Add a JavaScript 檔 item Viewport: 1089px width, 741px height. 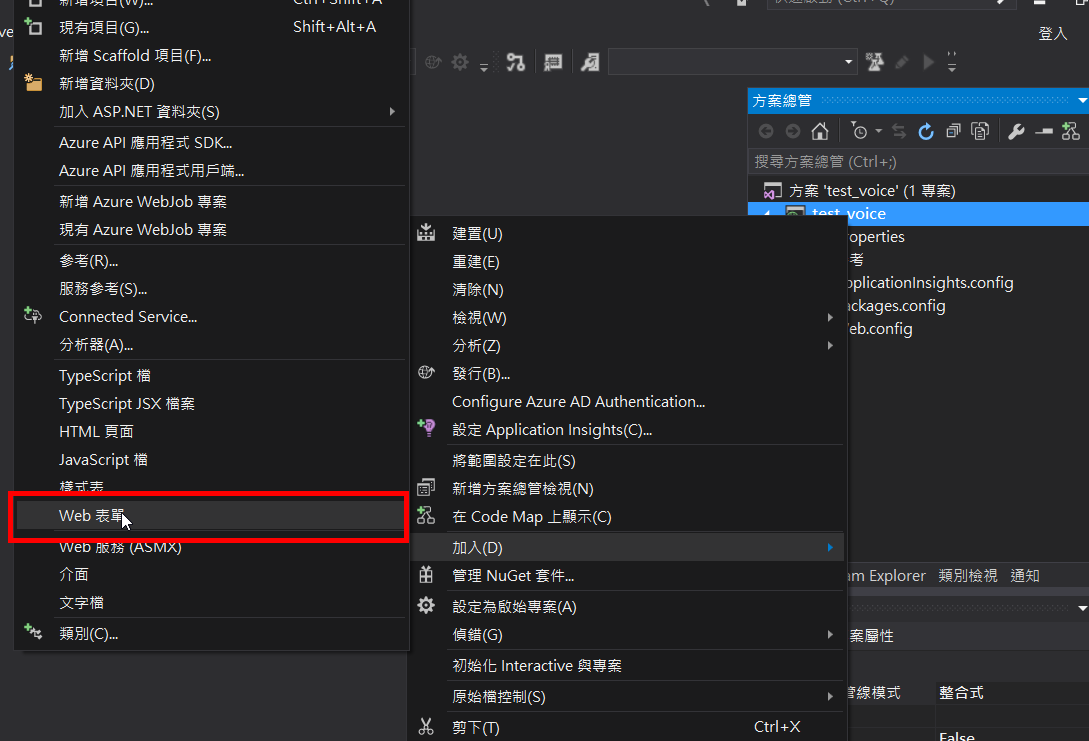[x=208, y=460]
